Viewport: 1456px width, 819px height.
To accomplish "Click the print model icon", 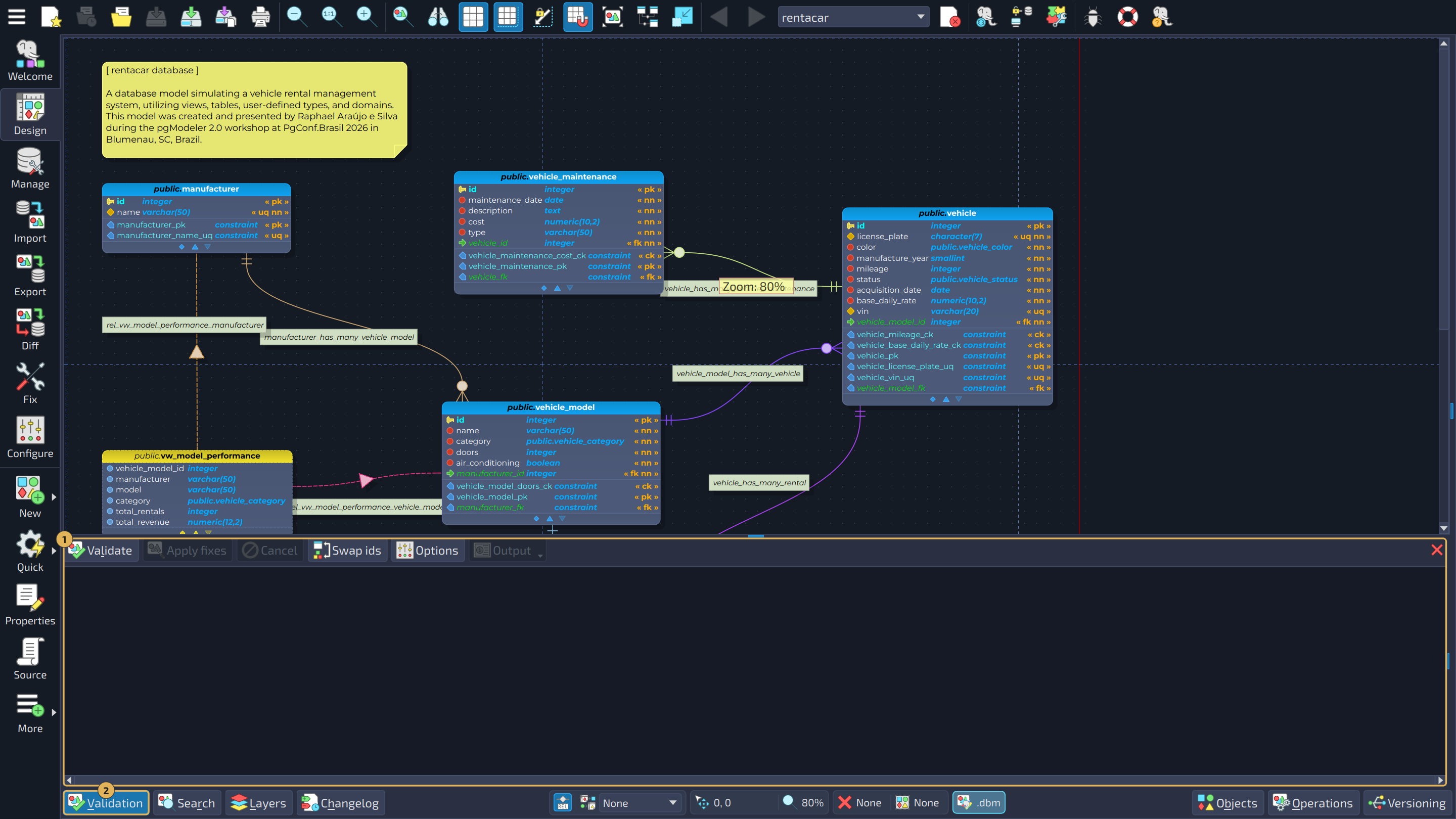I will coord(260,17).
